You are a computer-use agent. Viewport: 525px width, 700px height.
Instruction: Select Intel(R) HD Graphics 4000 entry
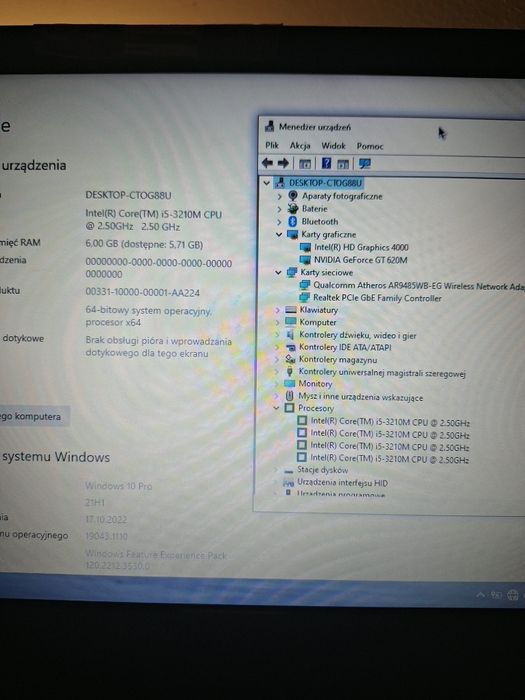pyautogui.click(x=361, y=247)
